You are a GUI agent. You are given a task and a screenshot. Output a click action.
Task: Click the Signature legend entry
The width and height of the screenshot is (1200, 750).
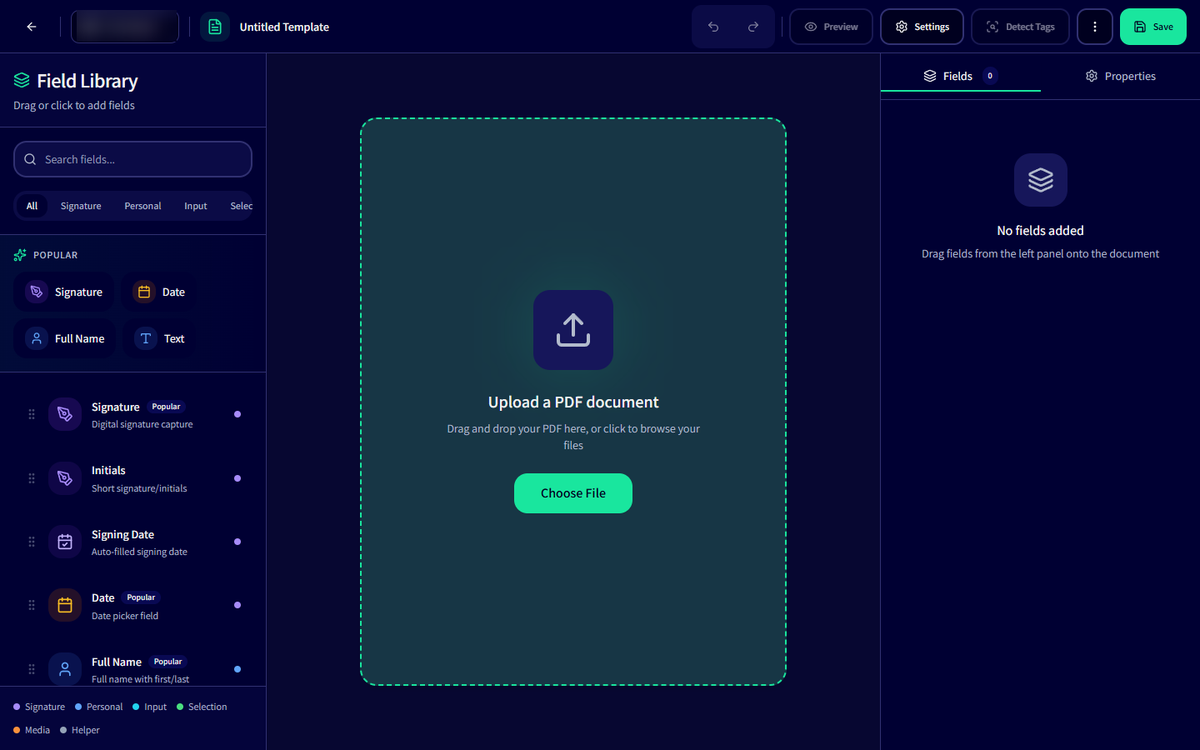(x=39, y=707)
